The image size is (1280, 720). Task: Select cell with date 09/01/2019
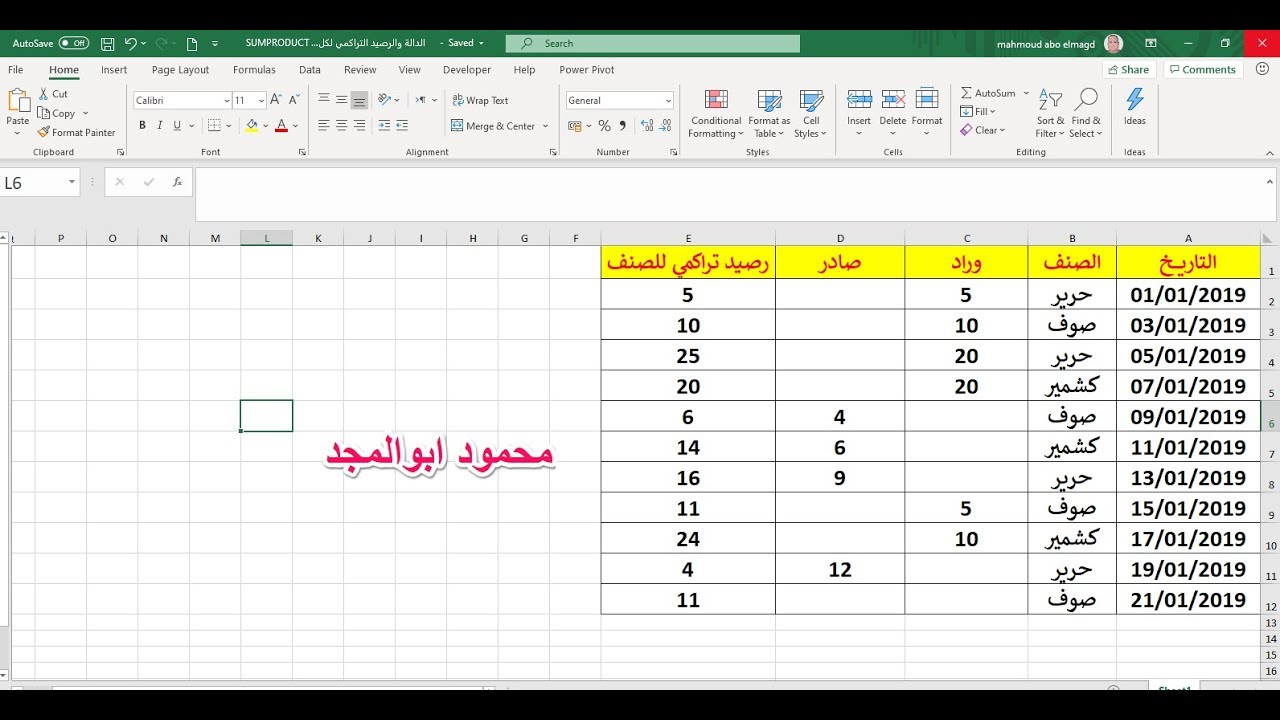pyautogui.click(x=1188, y=417)
